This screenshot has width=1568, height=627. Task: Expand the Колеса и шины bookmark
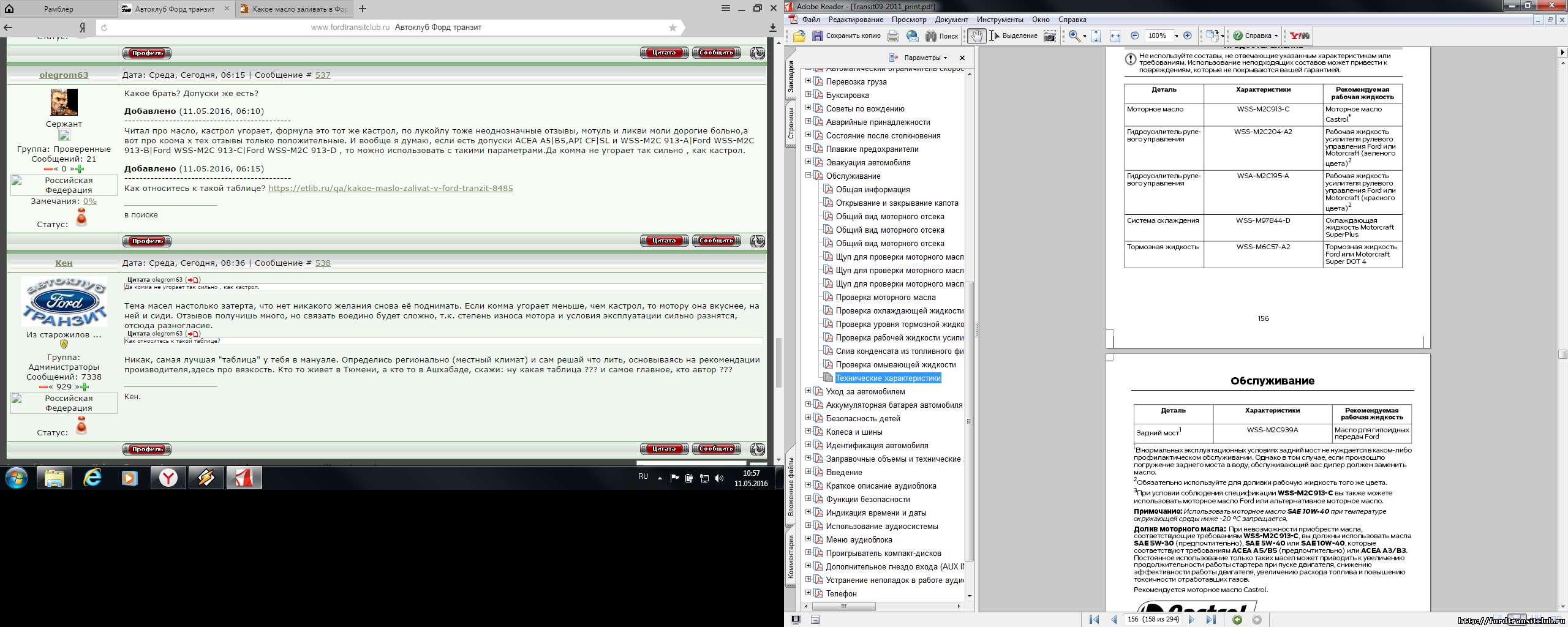(808, 431)
